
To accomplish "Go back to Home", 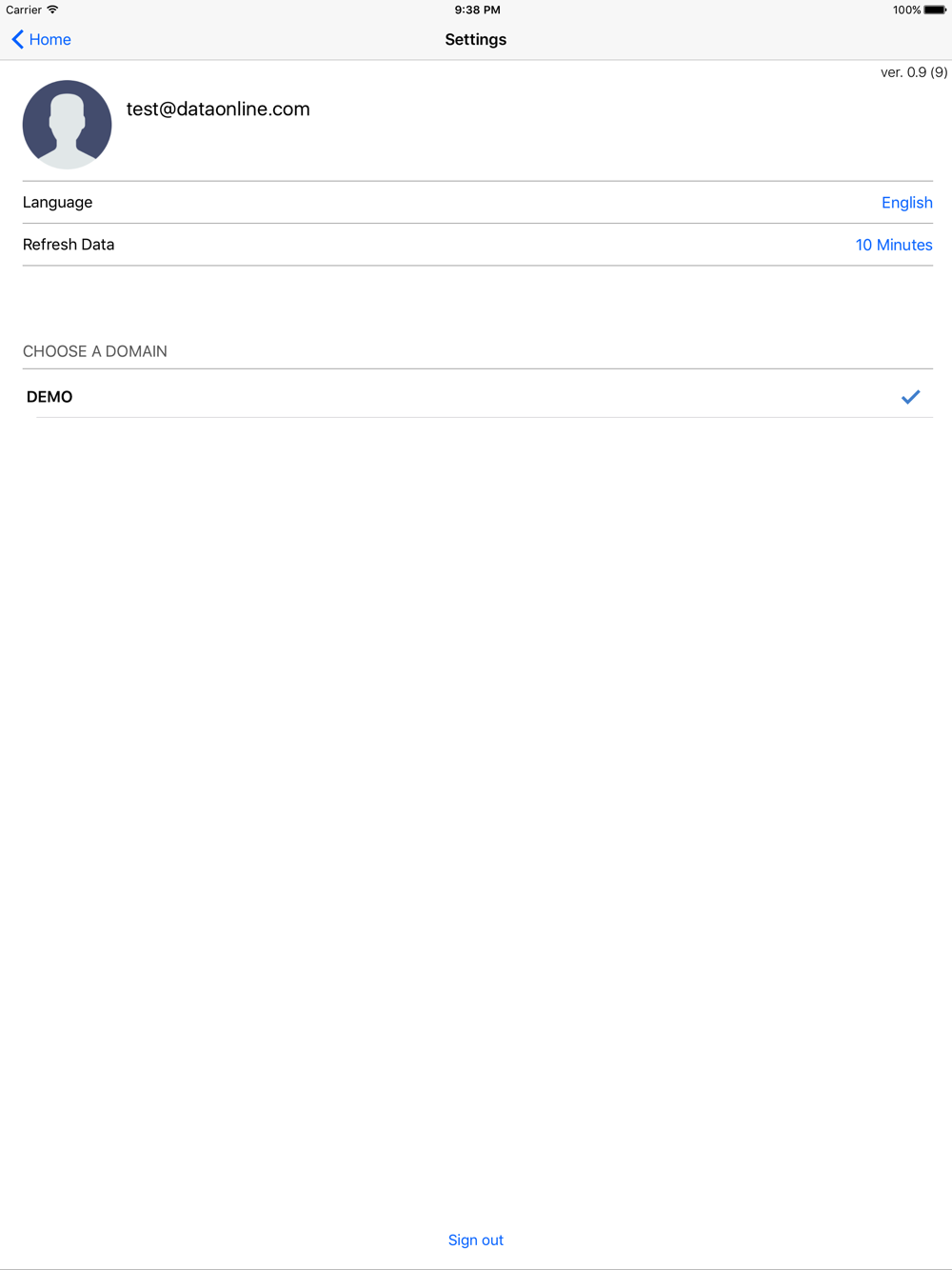I will pos(50,39).
